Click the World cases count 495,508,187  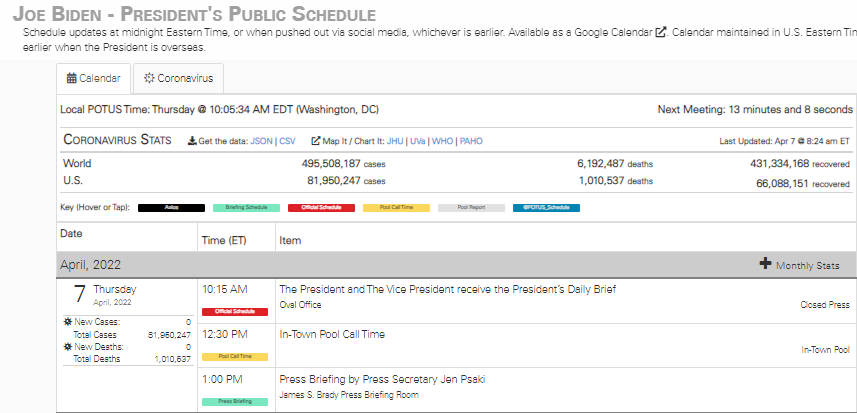tap(331, 163)
